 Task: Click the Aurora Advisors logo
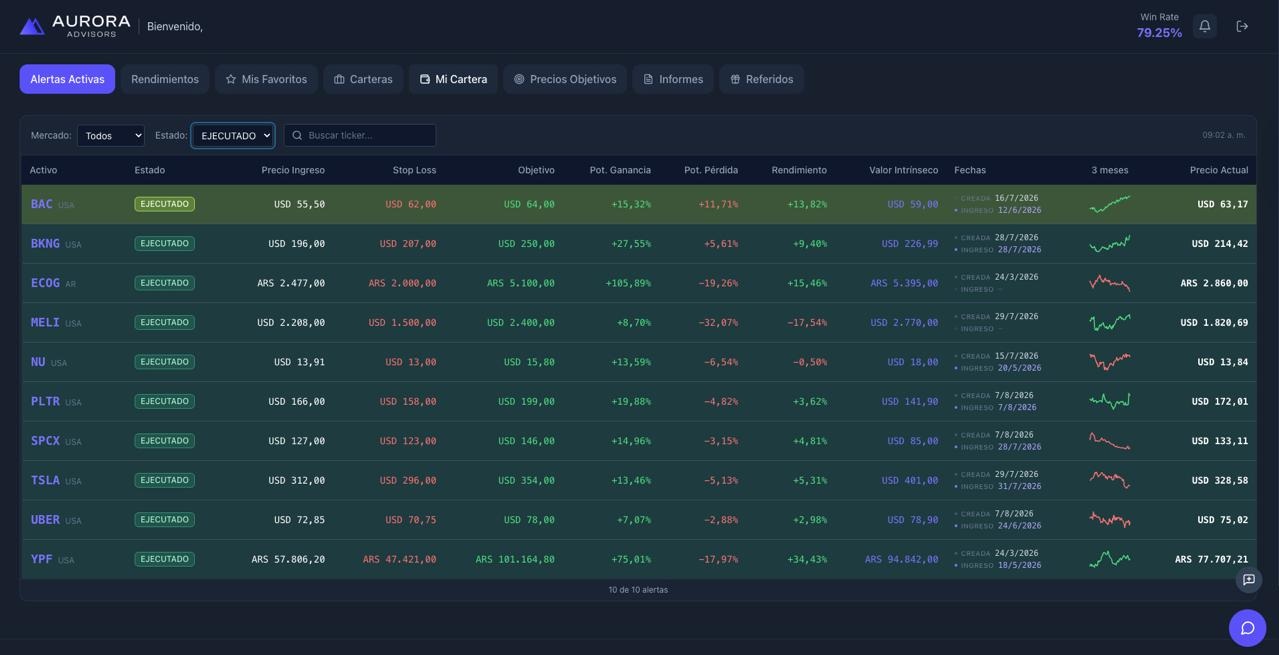click(76, 26)
